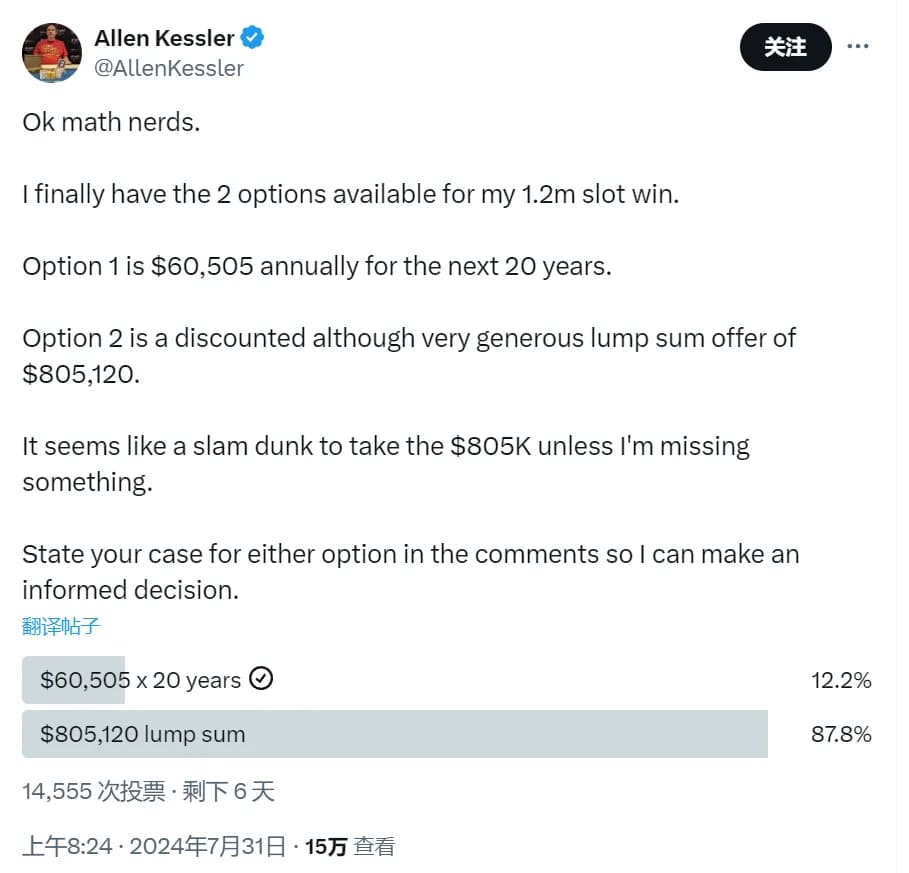Click the "I finally have the 2 options" sentence
Image resolution: width=909 pixels, height=873 pixels.
coord(350,194)
